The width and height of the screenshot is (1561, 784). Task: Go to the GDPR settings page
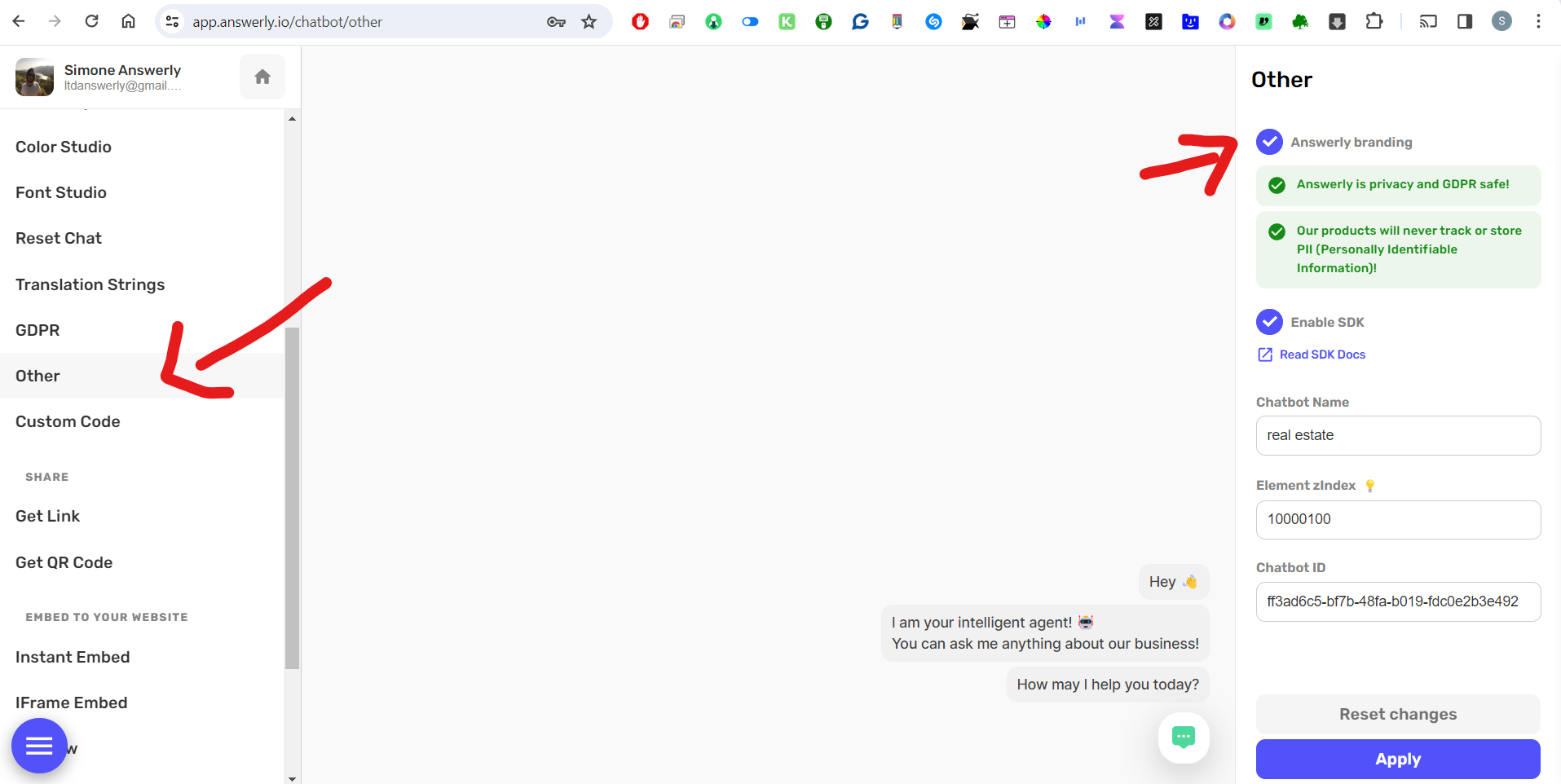(x=37, y=330)
